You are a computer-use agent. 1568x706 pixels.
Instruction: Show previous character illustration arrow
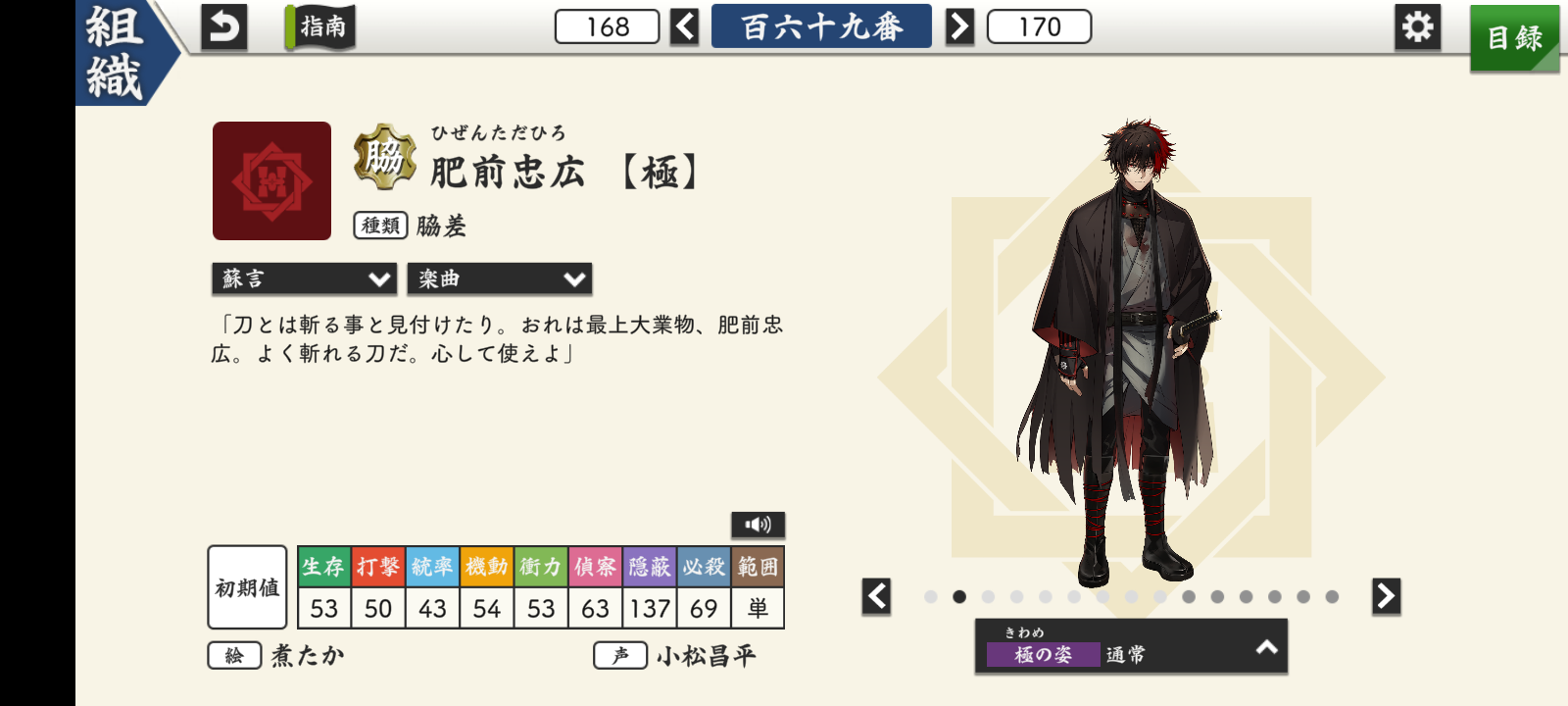point(876,596)
